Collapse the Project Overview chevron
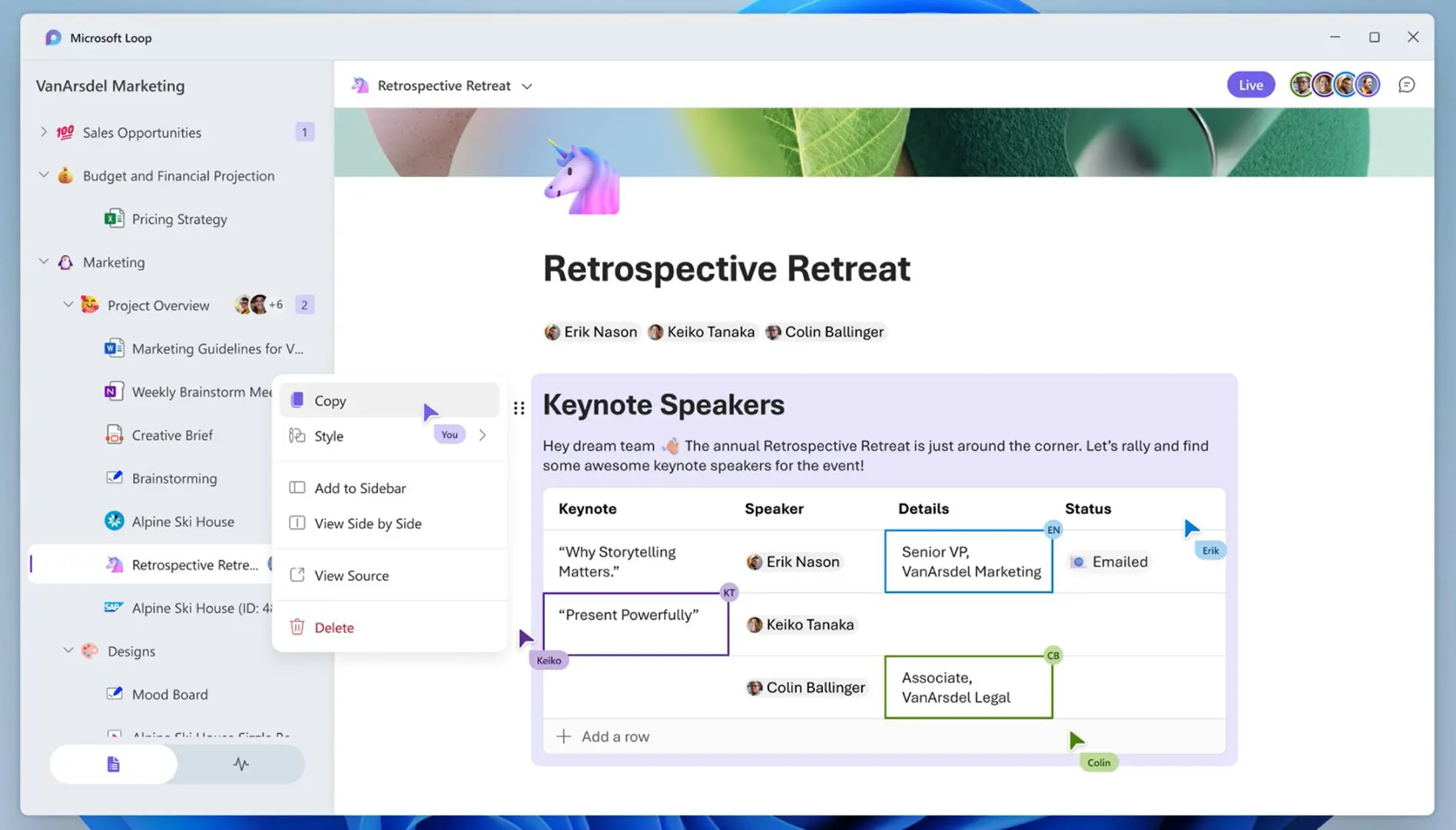 pyautogui.click(x=68, y=305)
